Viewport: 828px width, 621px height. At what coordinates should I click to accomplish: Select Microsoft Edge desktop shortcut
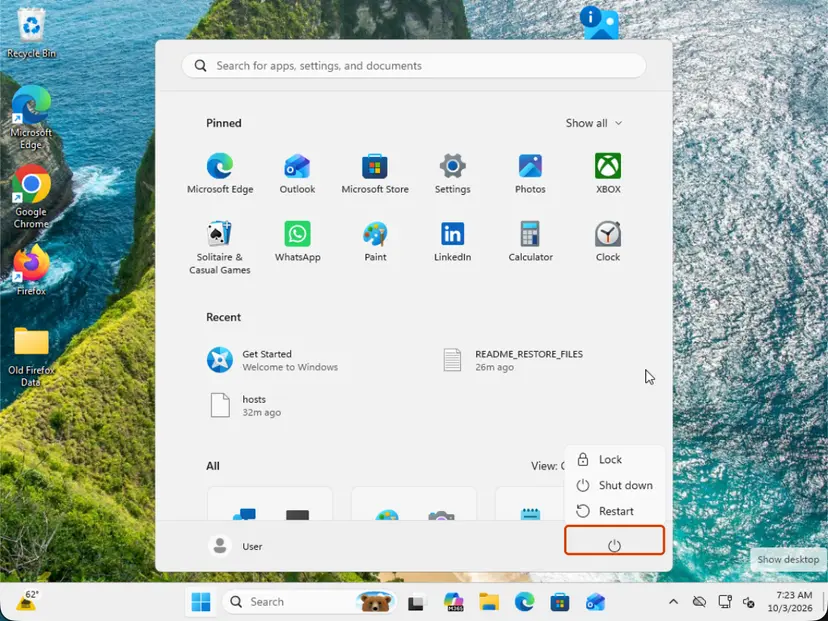click(31, 118)
